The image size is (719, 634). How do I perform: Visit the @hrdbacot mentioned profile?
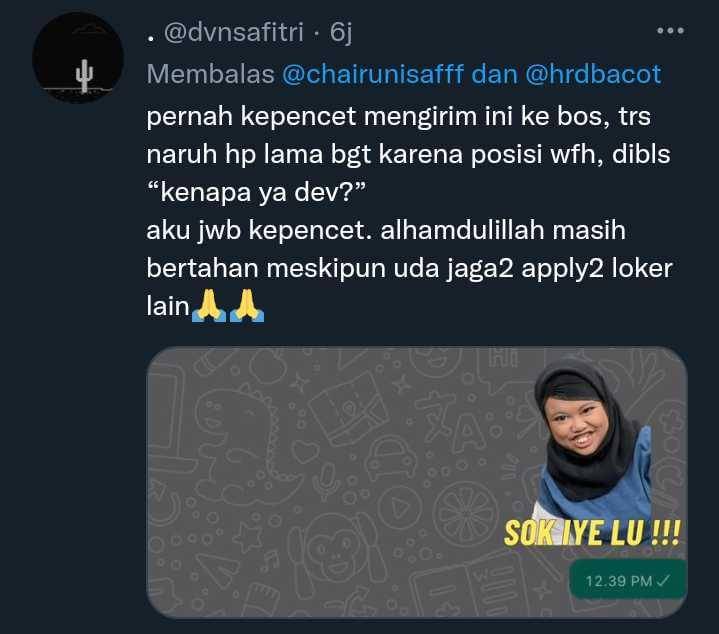[x=593, y=74]
